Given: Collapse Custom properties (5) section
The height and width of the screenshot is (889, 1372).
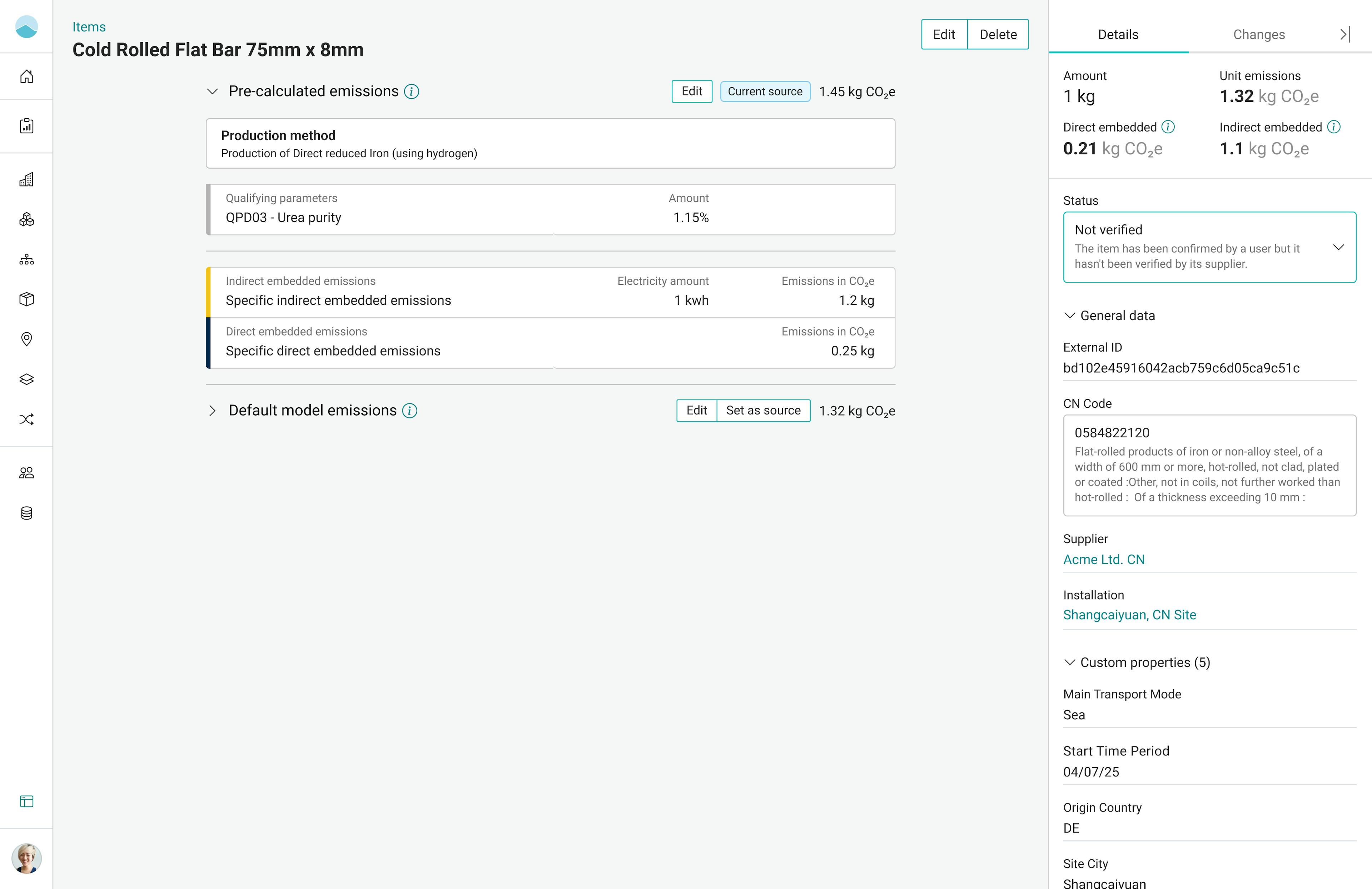Looking at the screenshot, I should pyautogui.click(x=1069, y=662).
